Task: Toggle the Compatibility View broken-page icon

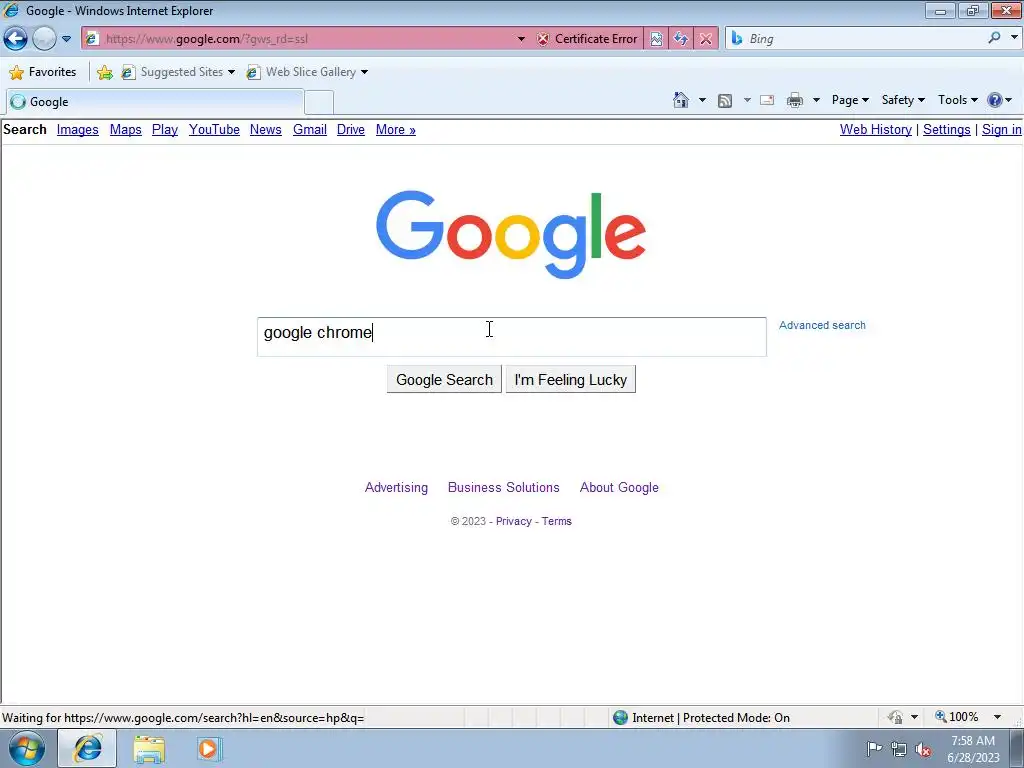Action: point(656,39)
